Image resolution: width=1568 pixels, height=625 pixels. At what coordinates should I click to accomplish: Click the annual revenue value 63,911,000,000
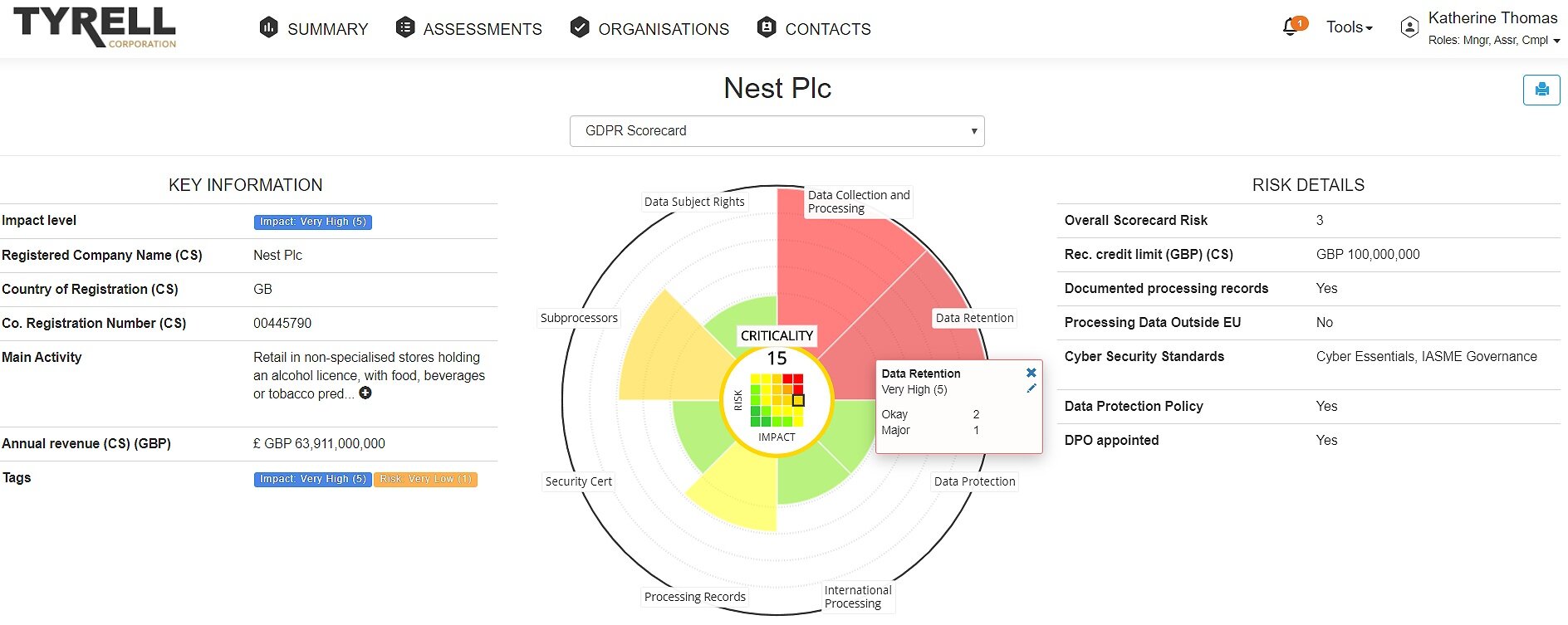click(x=319, y=444)
